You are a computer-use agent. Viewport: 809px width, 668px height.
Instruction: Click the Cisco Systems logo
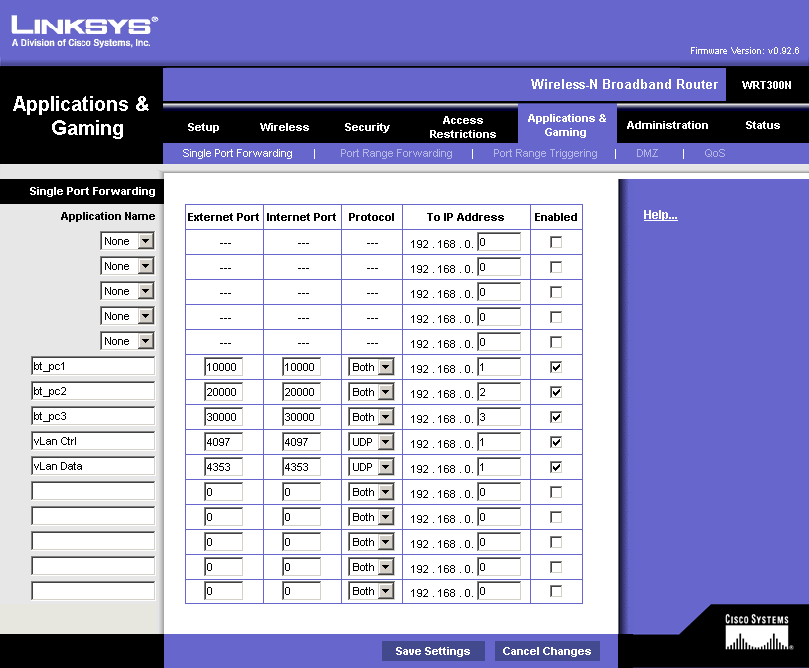[x=756, y=633]
